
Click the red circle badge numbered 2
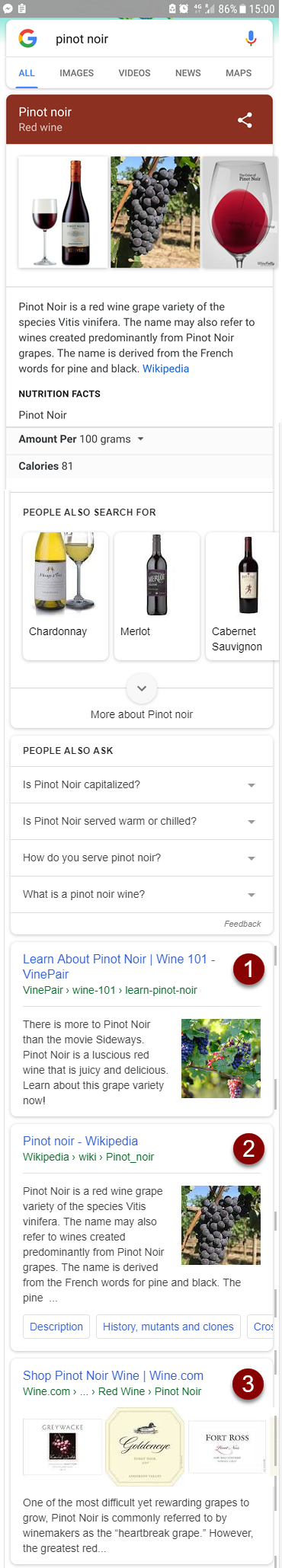click(x=248, y=1148)
